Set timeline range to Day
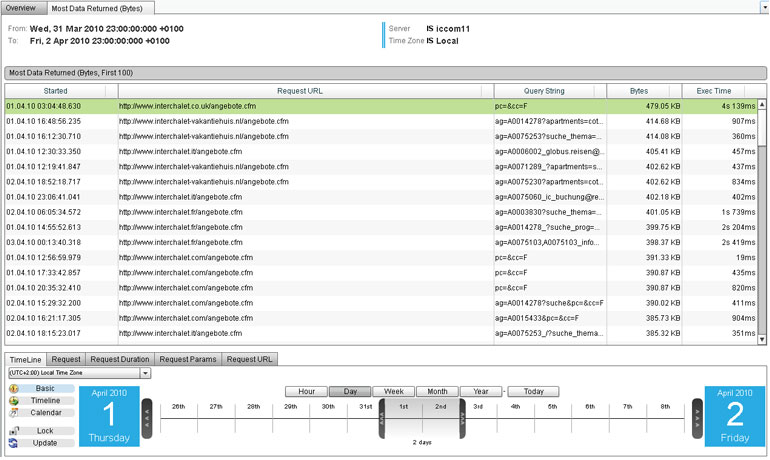Viewport: 770px width, 460px height. (x=350, y=392)
